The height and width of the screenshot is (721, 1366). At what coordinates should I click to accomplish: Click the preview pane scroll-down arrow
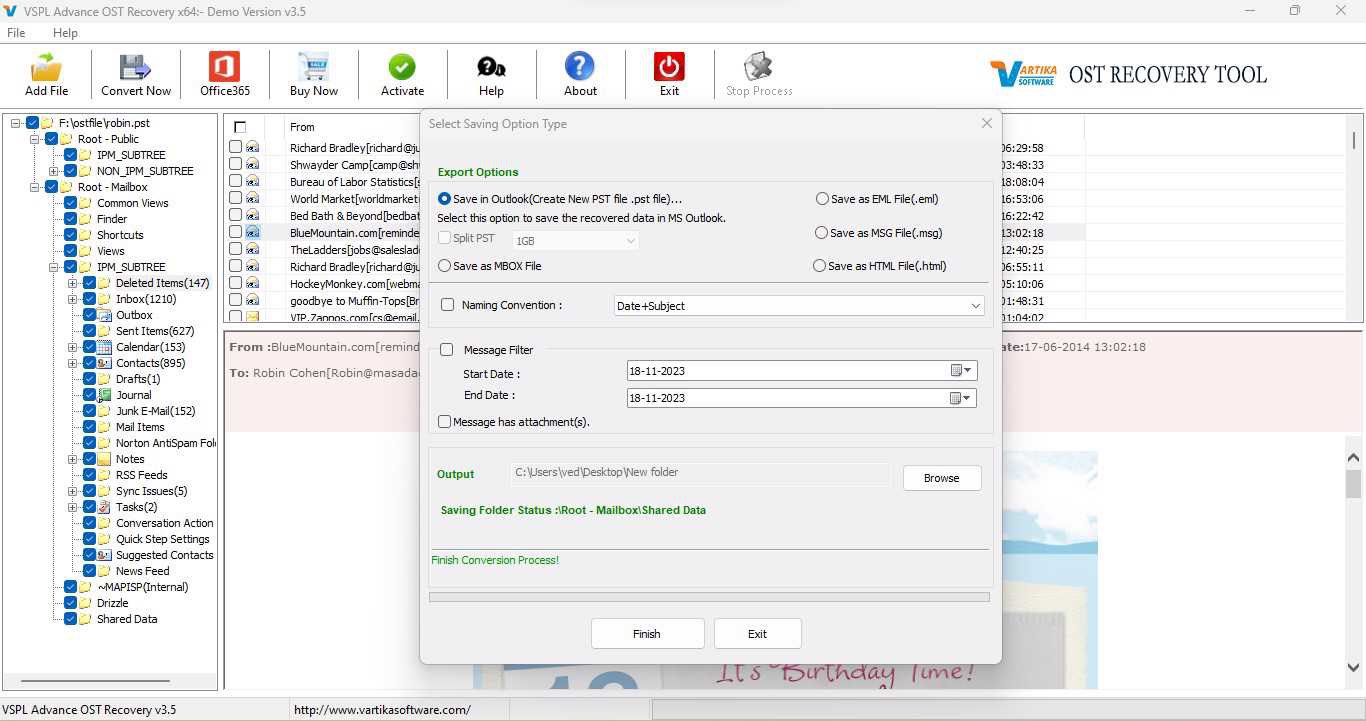(x=1353, y=667)
